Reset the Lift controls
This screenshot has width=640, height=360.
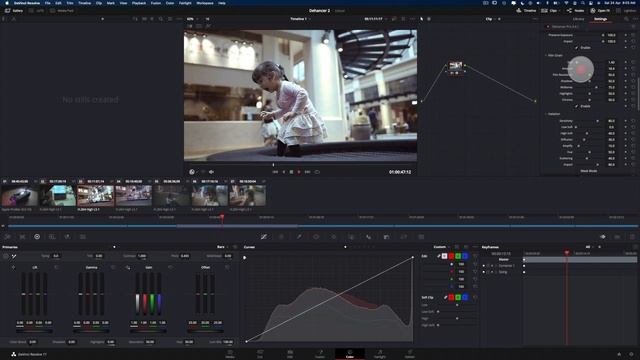(56, 267)
